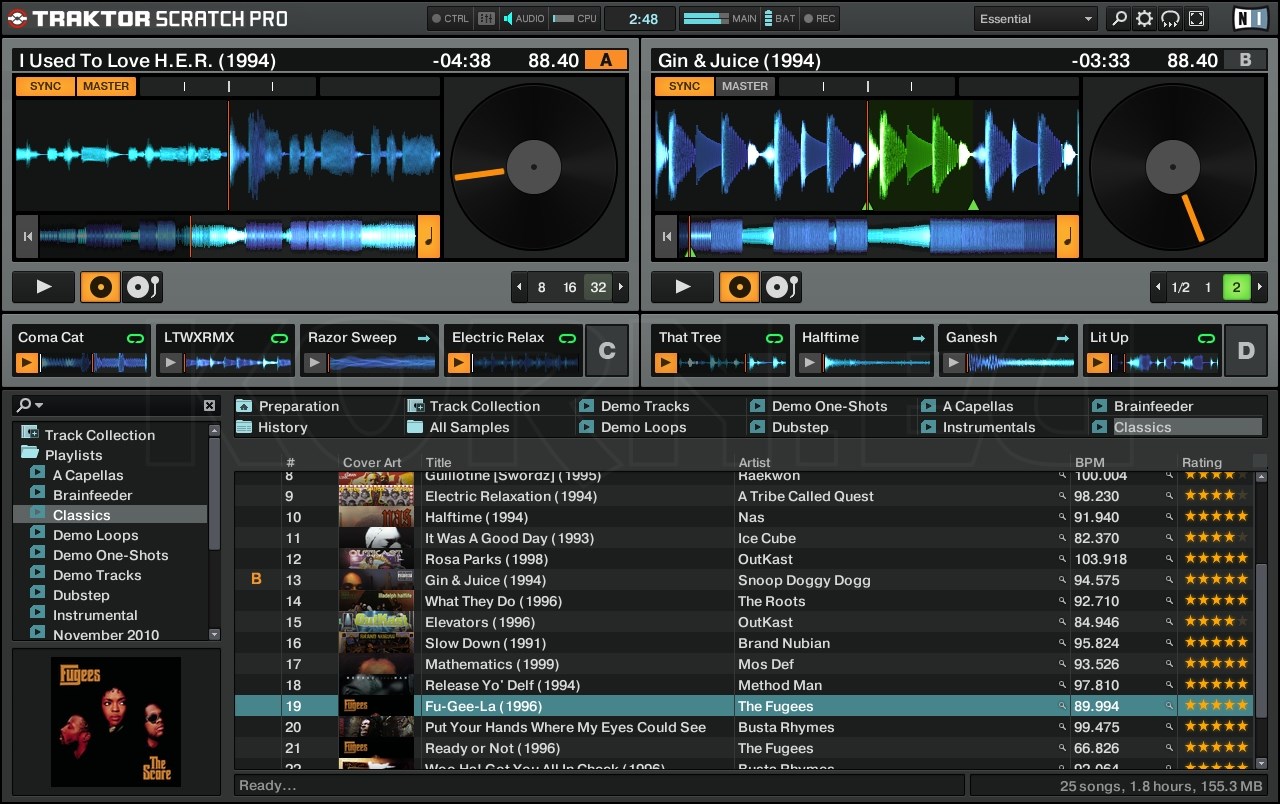Image resolution: width=1280 pixels, height=804 pixels.
Task: Click the loop size 16 value on deck A
Action: pyautogui.click(x=570, y=287)
